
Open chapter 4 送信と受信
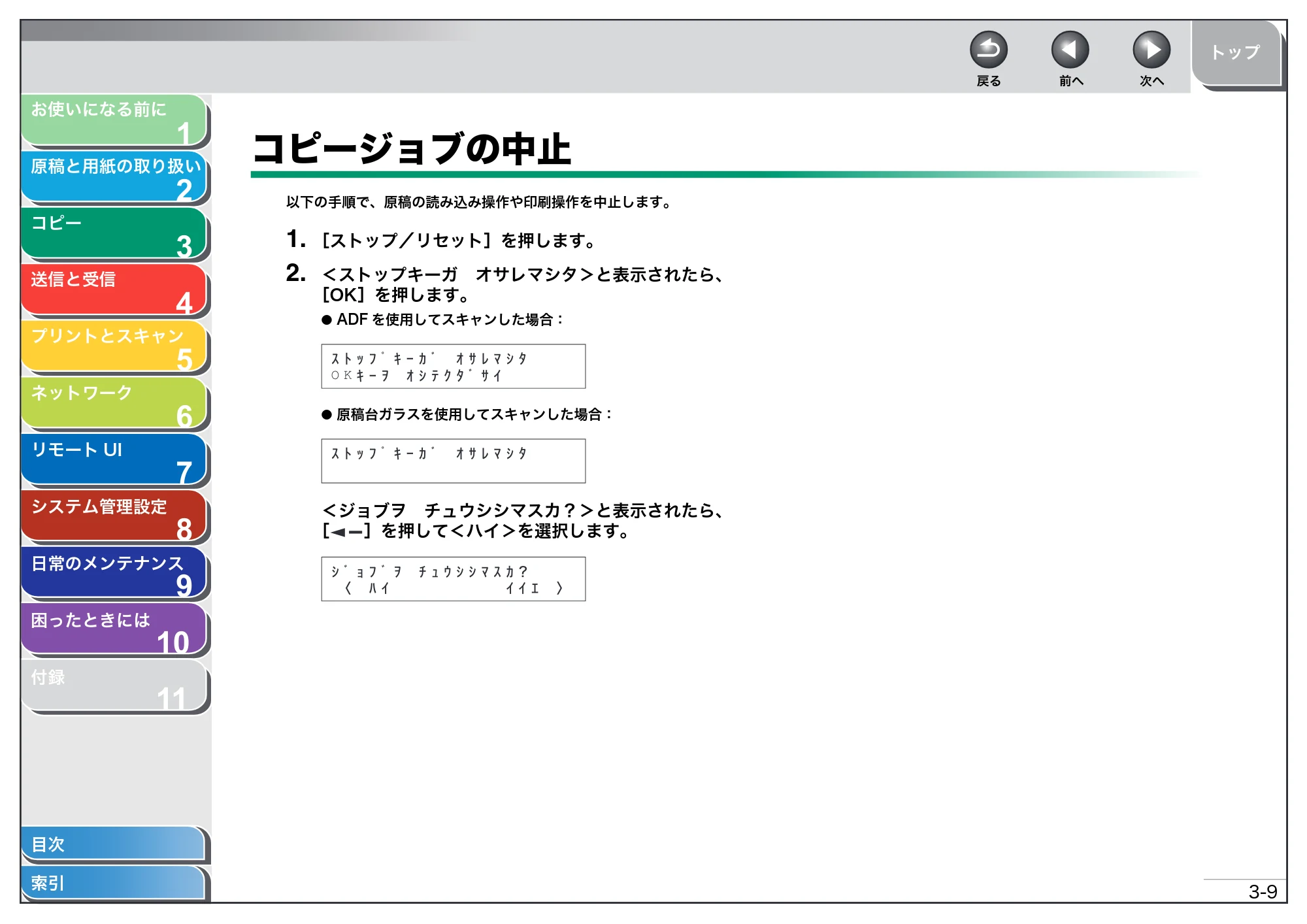coord(114,289)
